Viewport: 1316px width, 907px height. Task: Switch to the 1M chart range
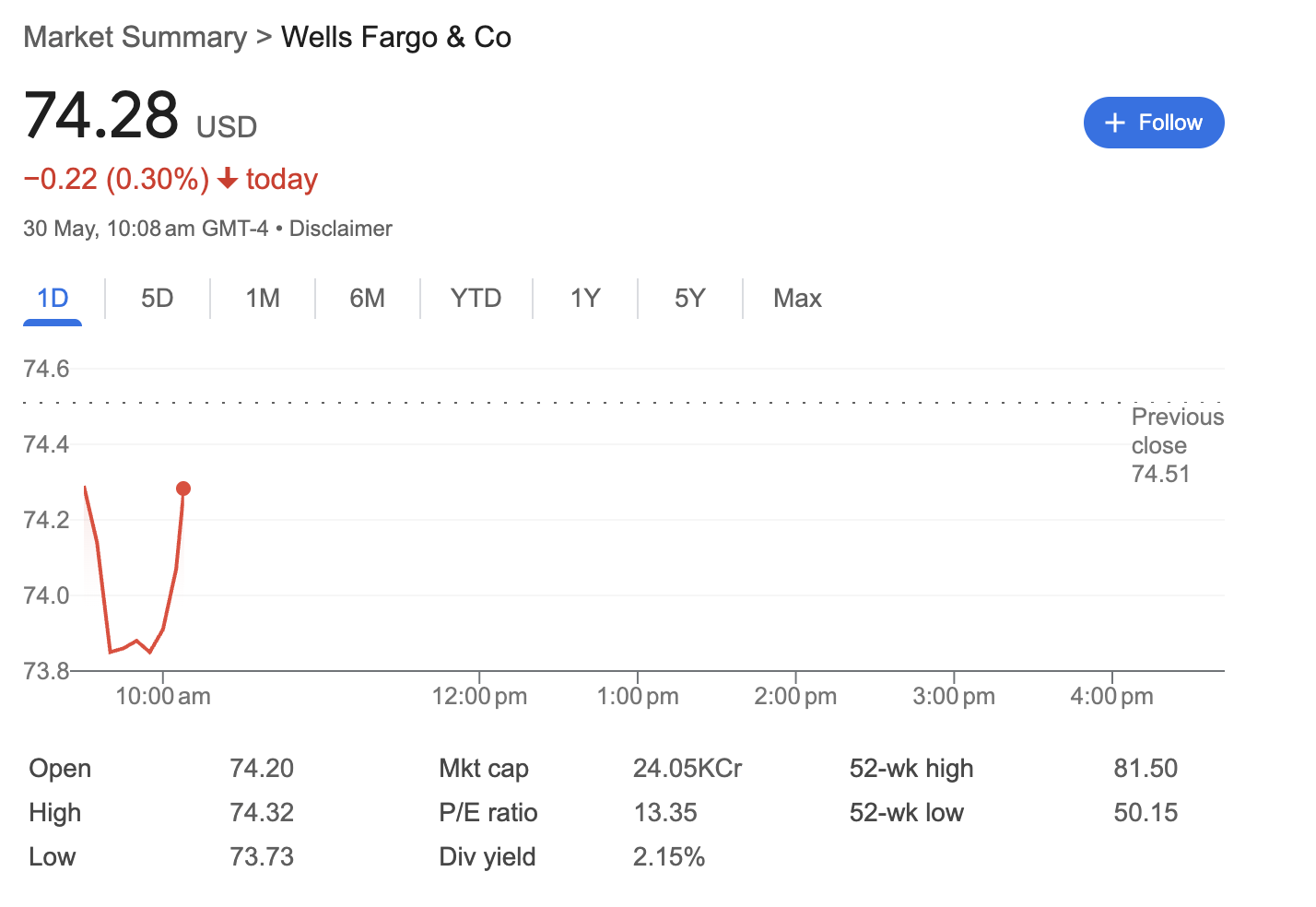pyautogui.click(x=263, y=299)
